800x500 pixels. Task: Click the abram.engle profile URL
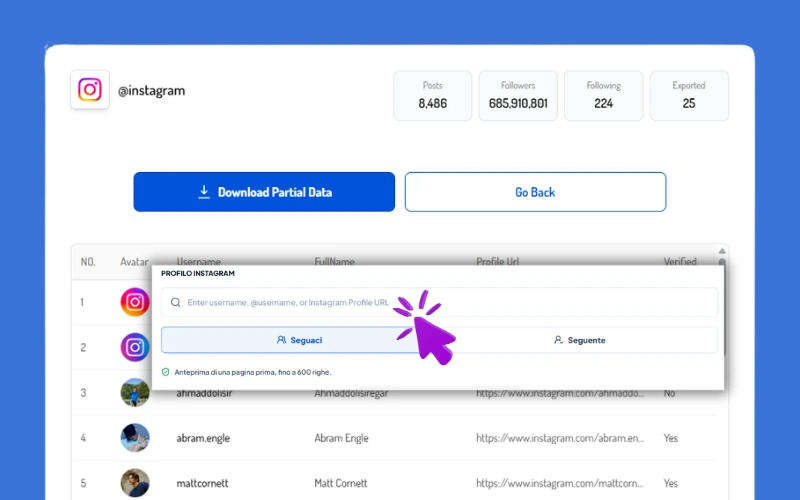[x=560, y=438]
